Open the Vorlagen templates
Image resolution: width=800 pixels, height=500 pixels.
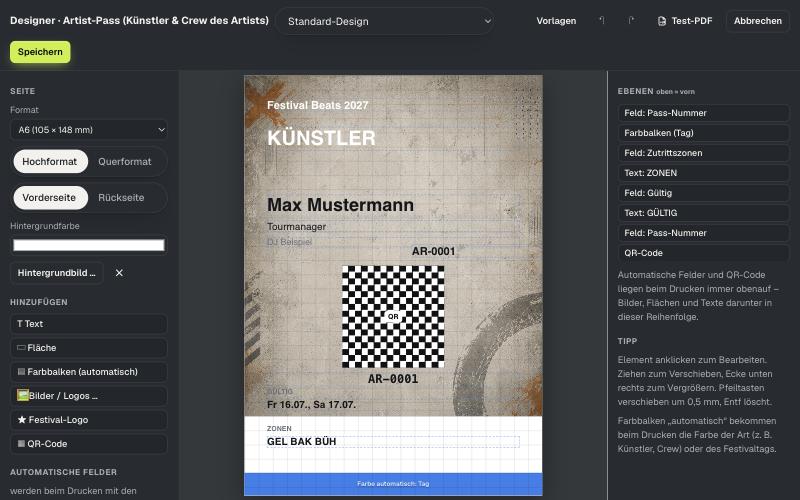tap(556, 21)
